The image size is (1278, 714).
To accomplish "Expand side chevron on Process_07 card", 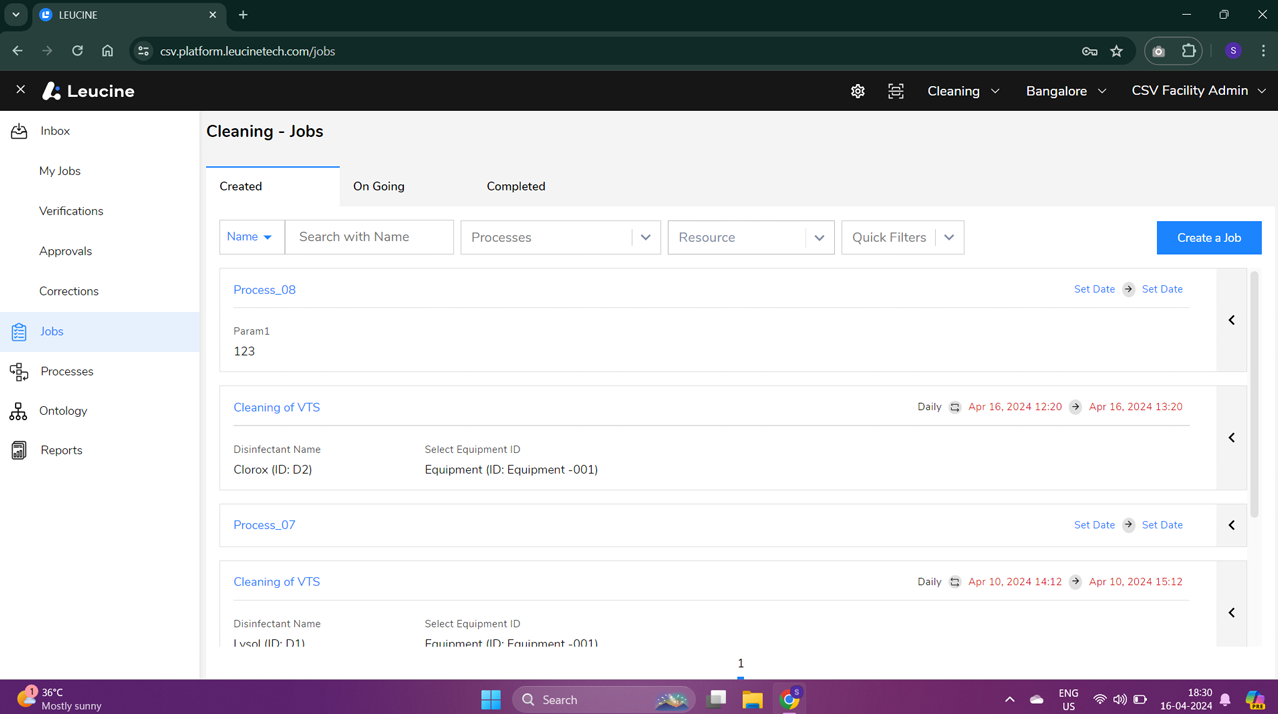I will 1232,525.
